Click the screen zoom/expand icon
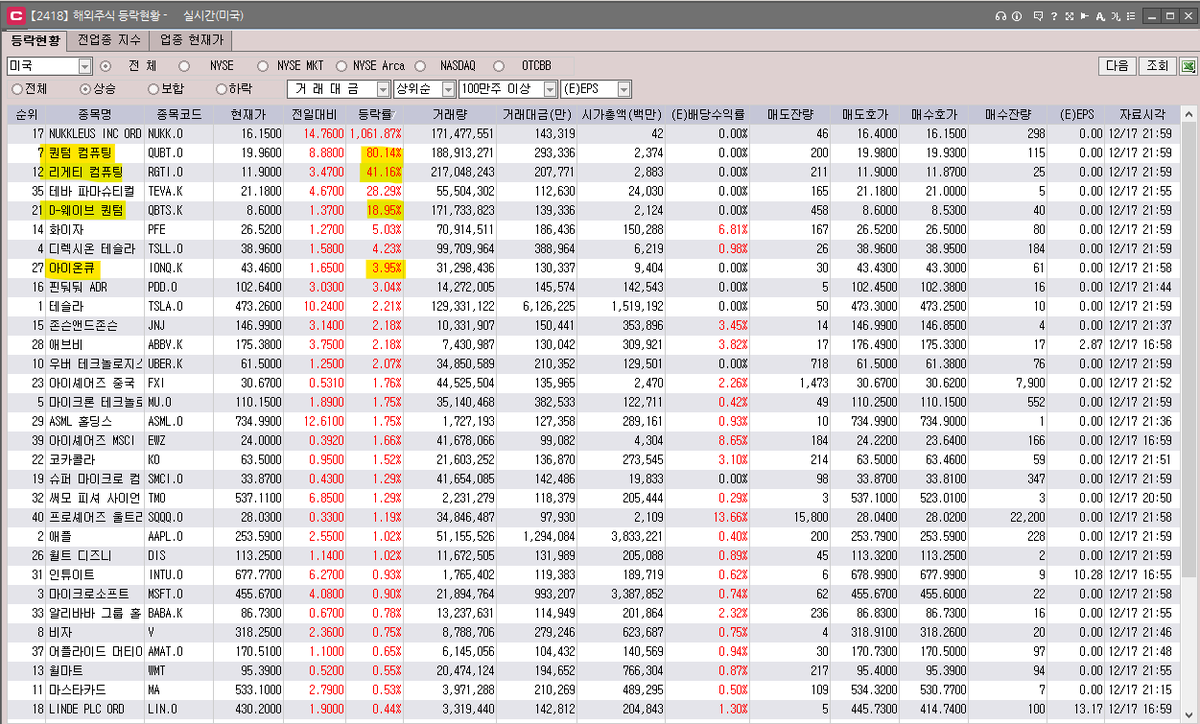1200x724 pixels. (1069, 15)
